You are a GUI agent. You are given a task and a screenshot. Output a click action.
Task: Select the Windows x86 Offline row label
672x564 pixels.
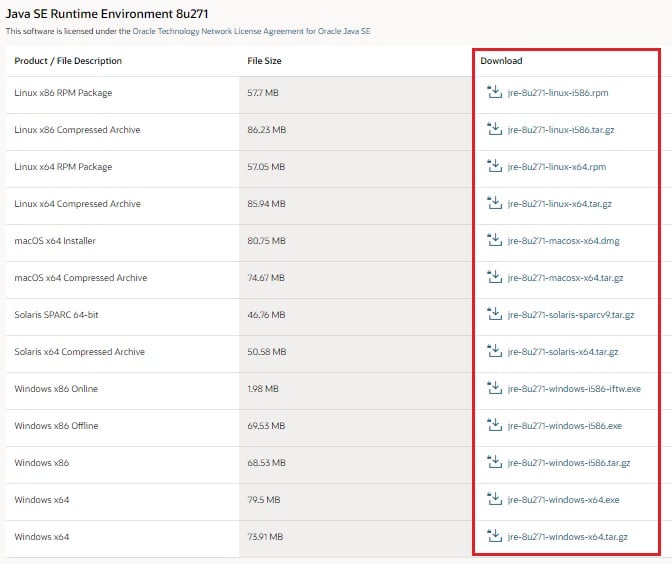pos(56,426)
